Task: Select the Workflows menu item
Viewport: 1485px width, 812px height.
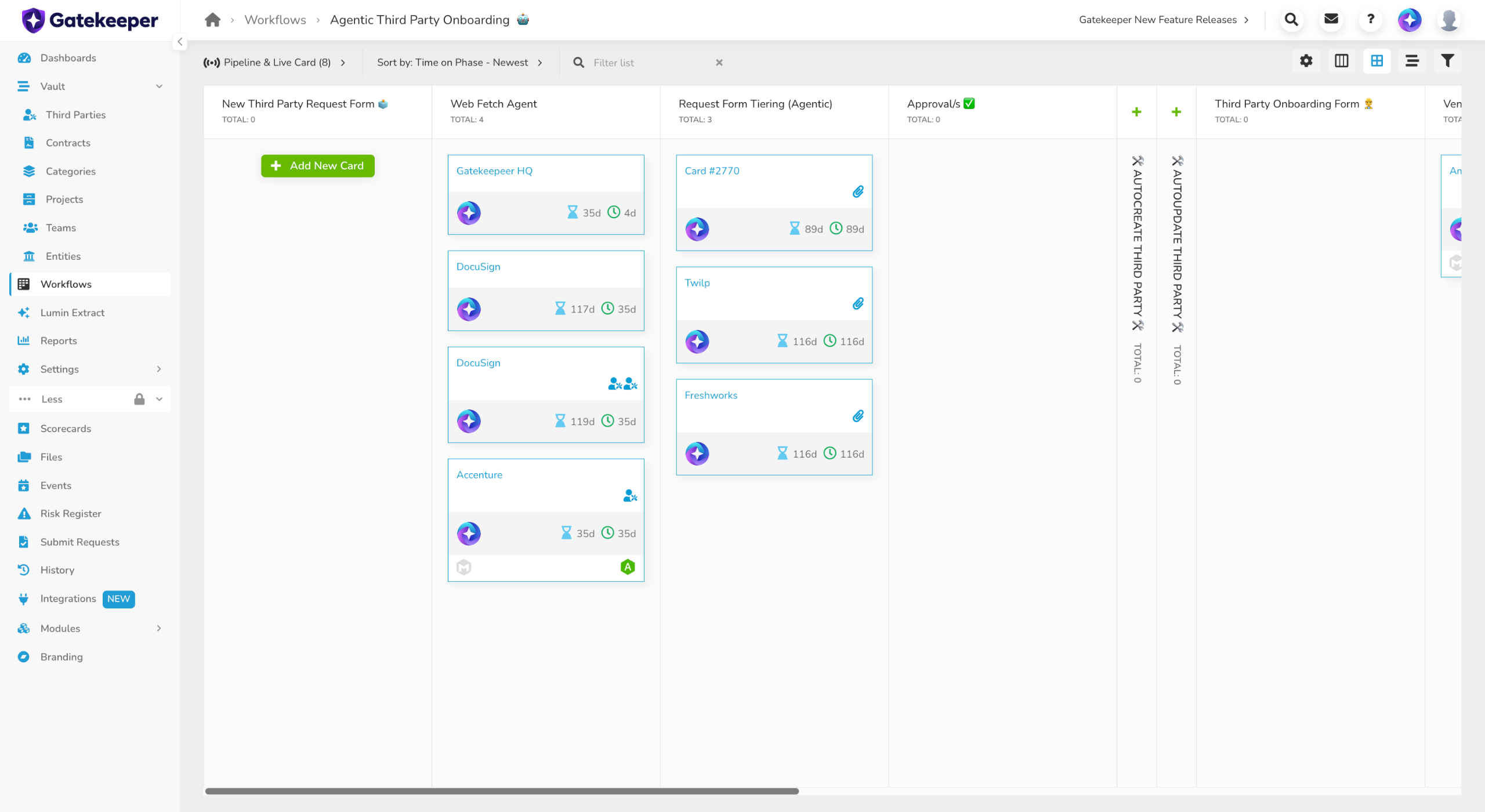Action: pyautogui.click(x=90, y=284)
